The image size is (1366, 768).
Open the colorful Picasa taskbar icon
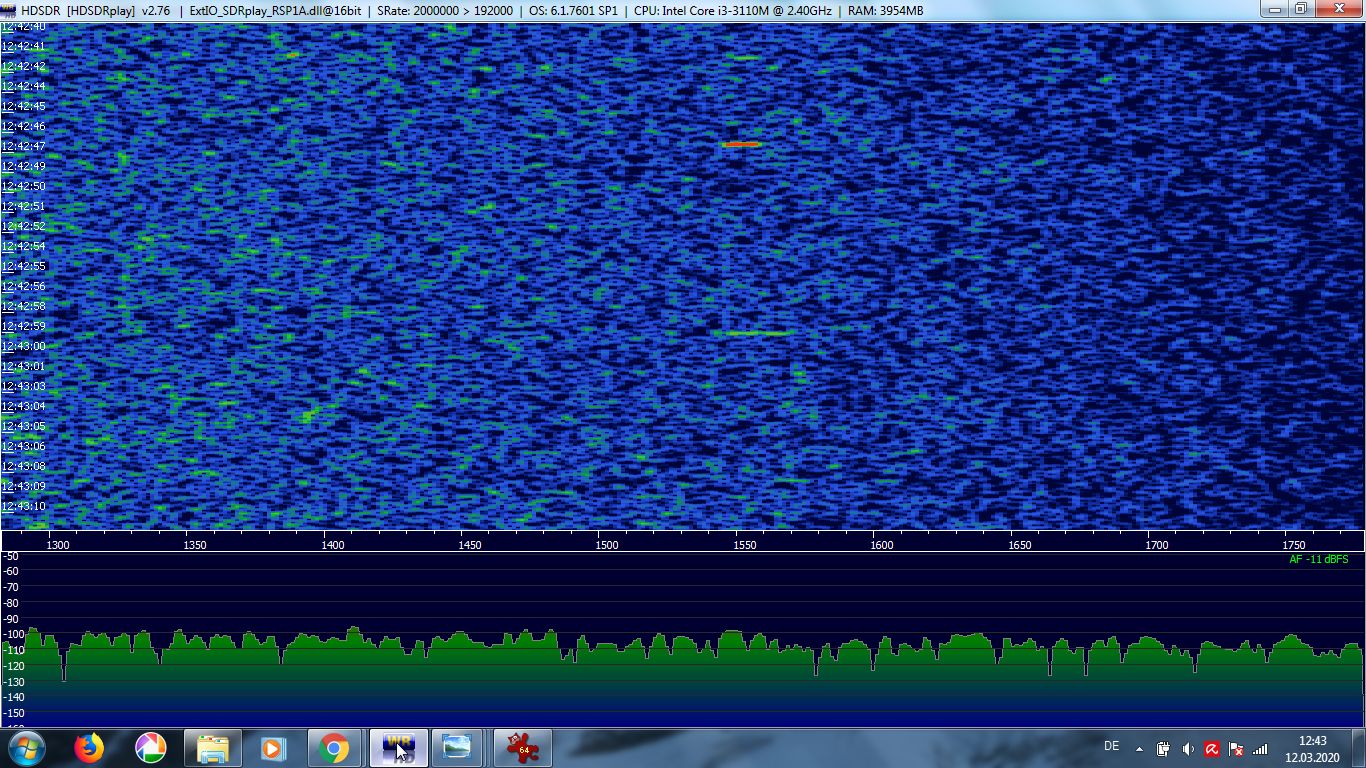(x=151, y=748)
